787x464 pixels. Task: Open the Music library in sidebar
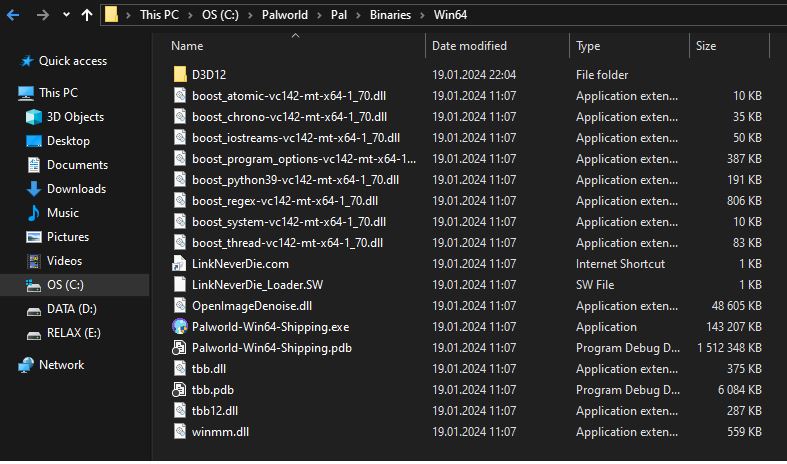tap(62, 213)
